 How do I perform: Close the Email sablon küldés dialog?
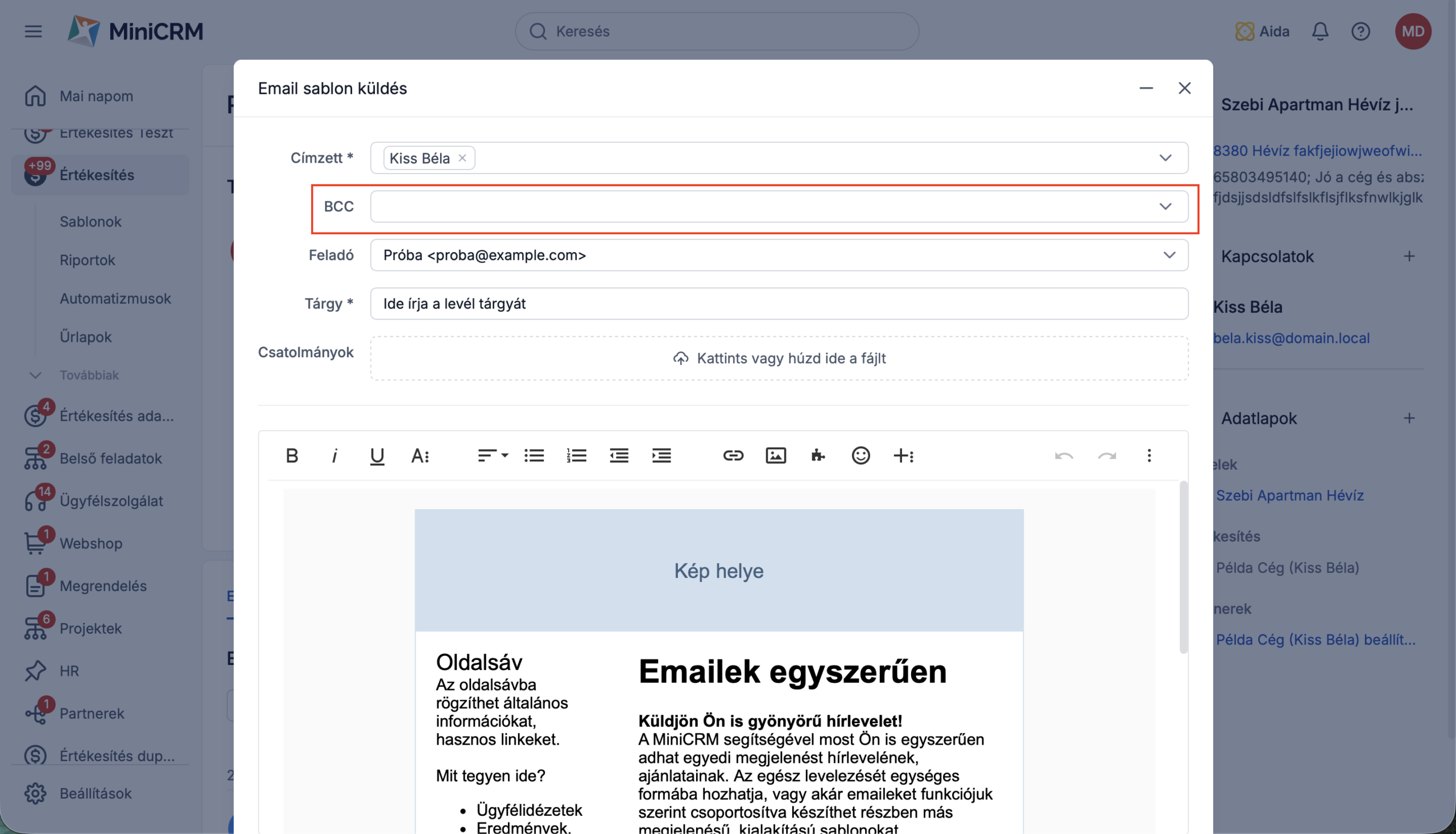1184,88
